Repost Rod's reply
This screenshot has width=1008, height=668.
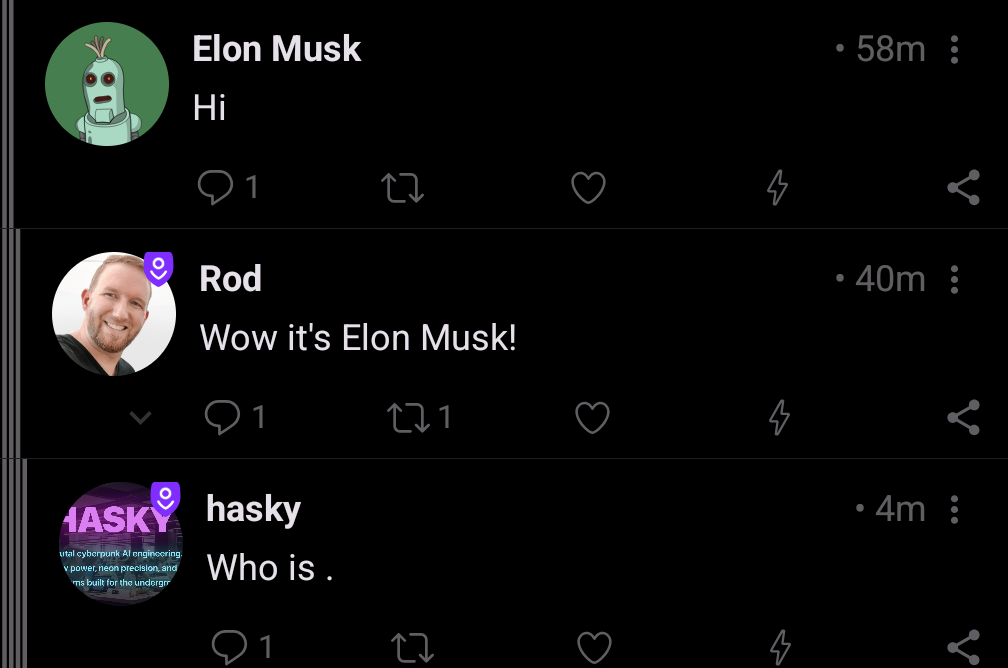[409, 417]
